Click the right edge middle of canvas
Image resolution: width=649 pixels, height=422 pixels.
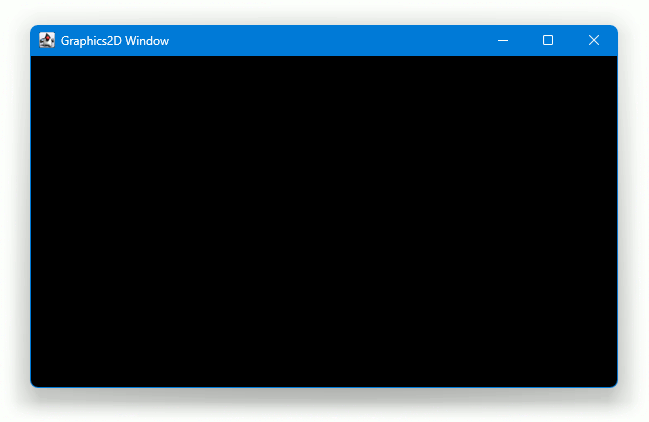[613, 221]
